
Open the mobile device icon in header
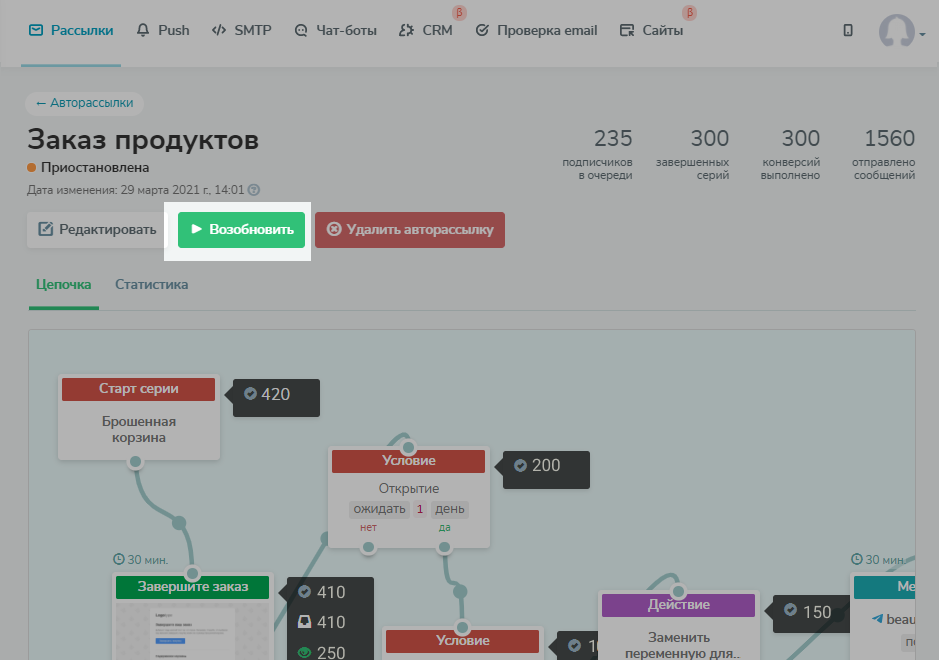[848, 30]
